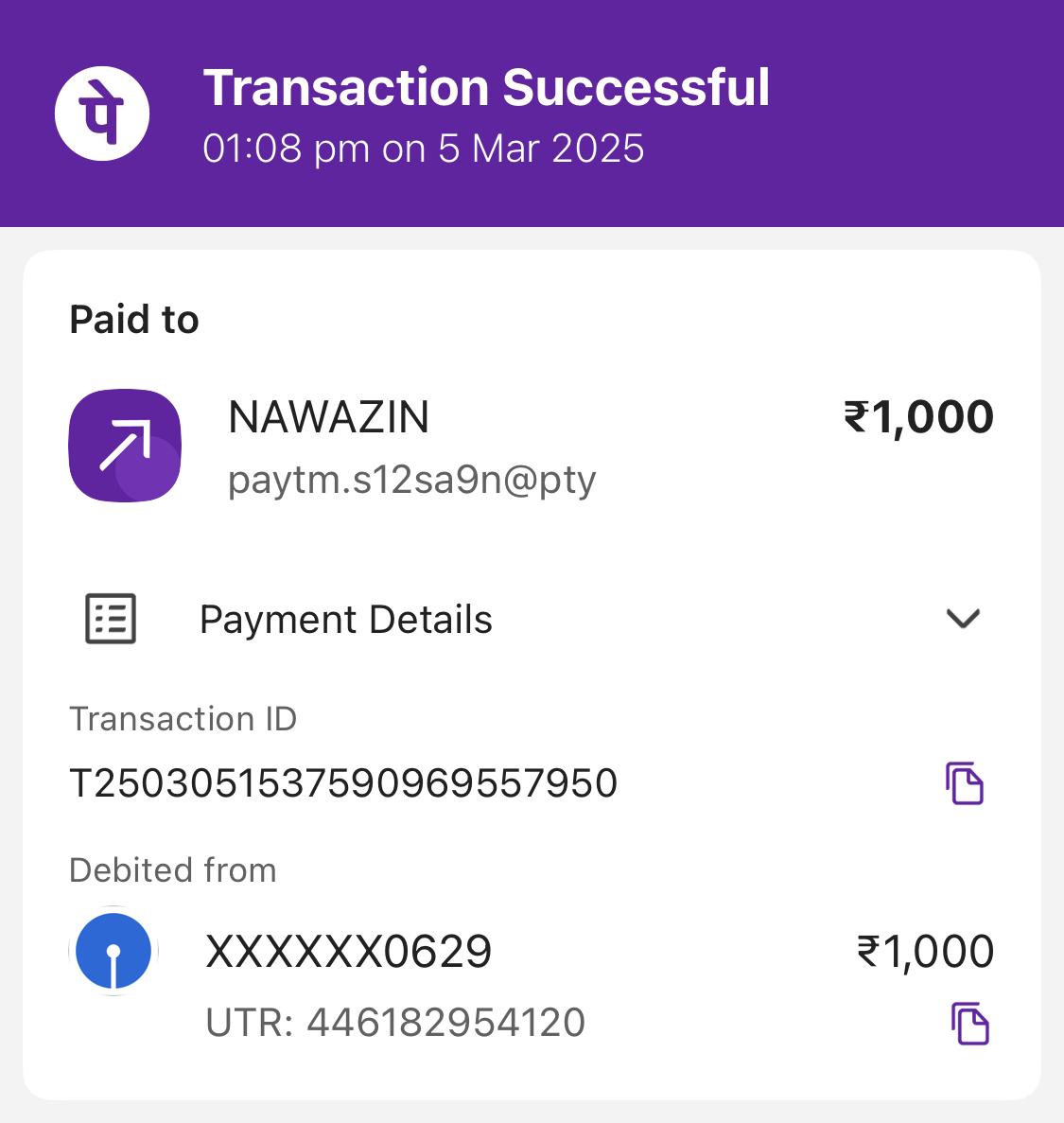The height and width of the screenshot is (1123, 1064).
Task: Click the account number XXXXXX0629
Action: pos(348,951)
